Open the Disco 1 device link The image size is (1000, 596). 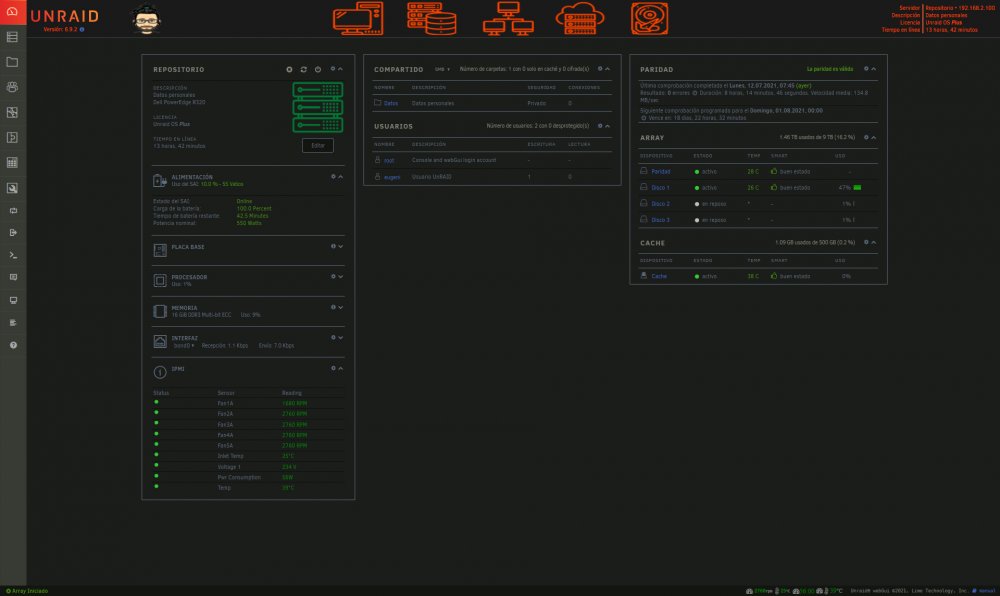[660, 188]
